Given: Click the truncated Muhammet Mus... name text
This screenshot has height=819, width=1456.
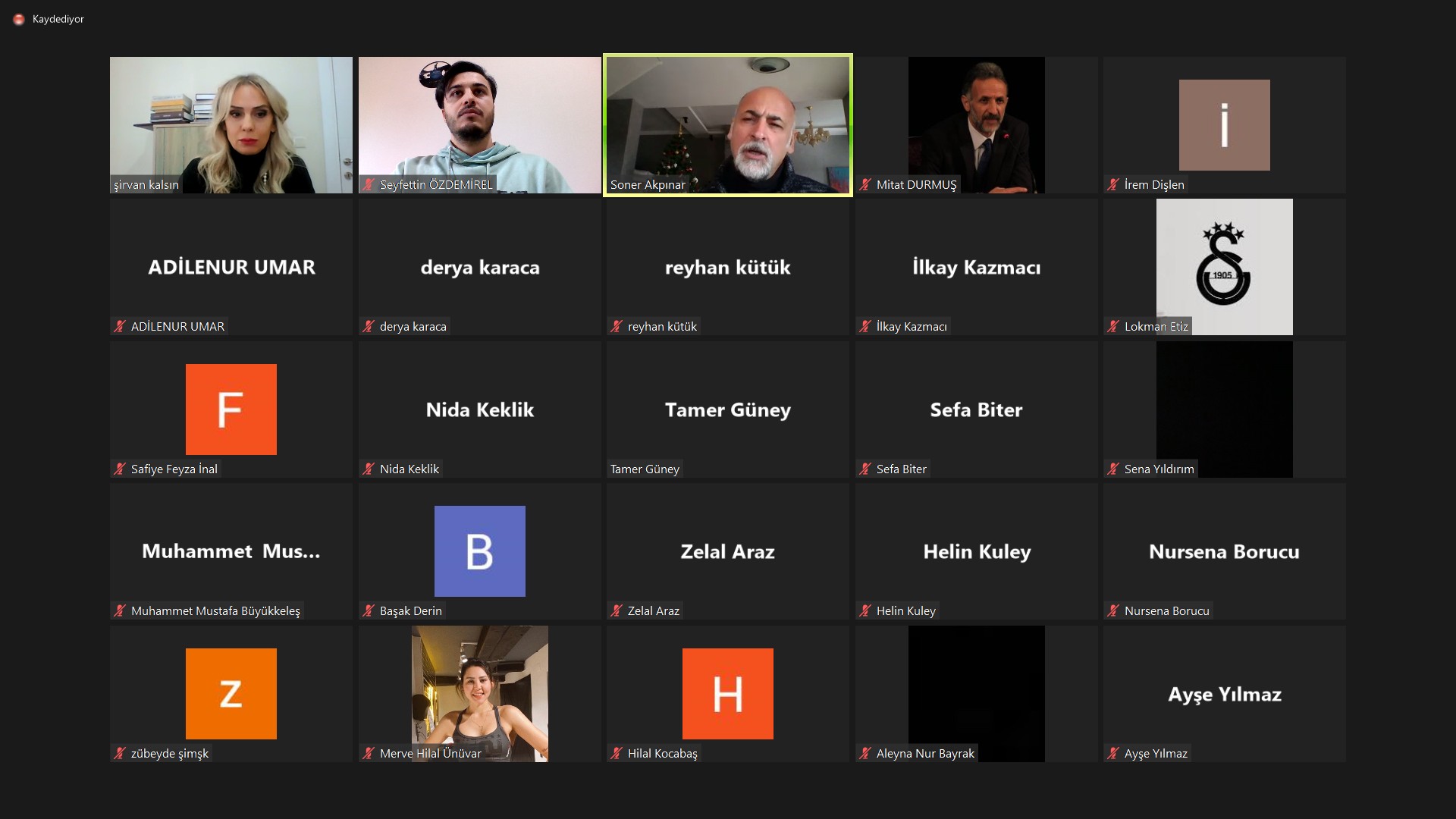Looking at the screenshot, I should pos(231,551).
